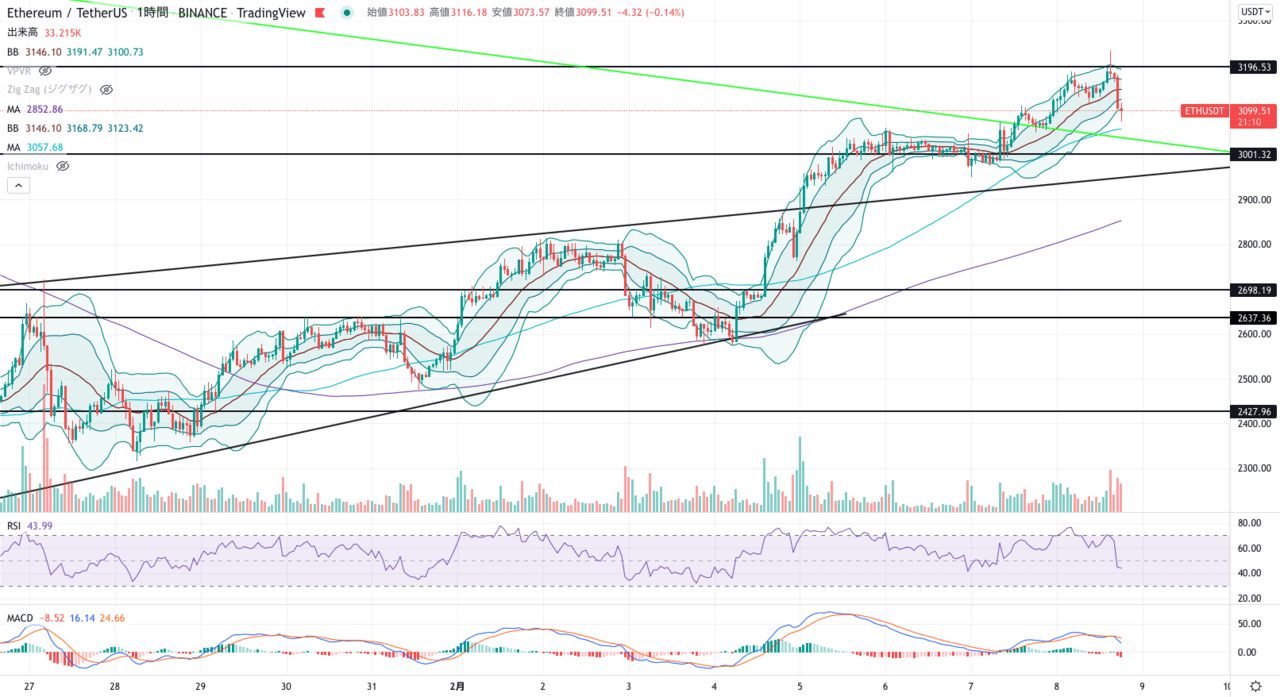Select the BB legend showing 3168.79
This screenshot has width=1280, height=697.
pos(75,128)
